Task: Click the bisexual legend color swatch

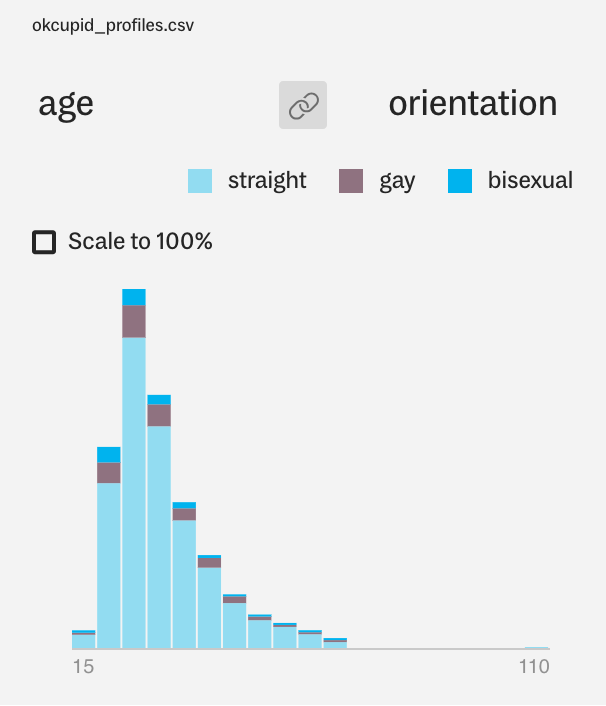Action: tap(459, 181)
